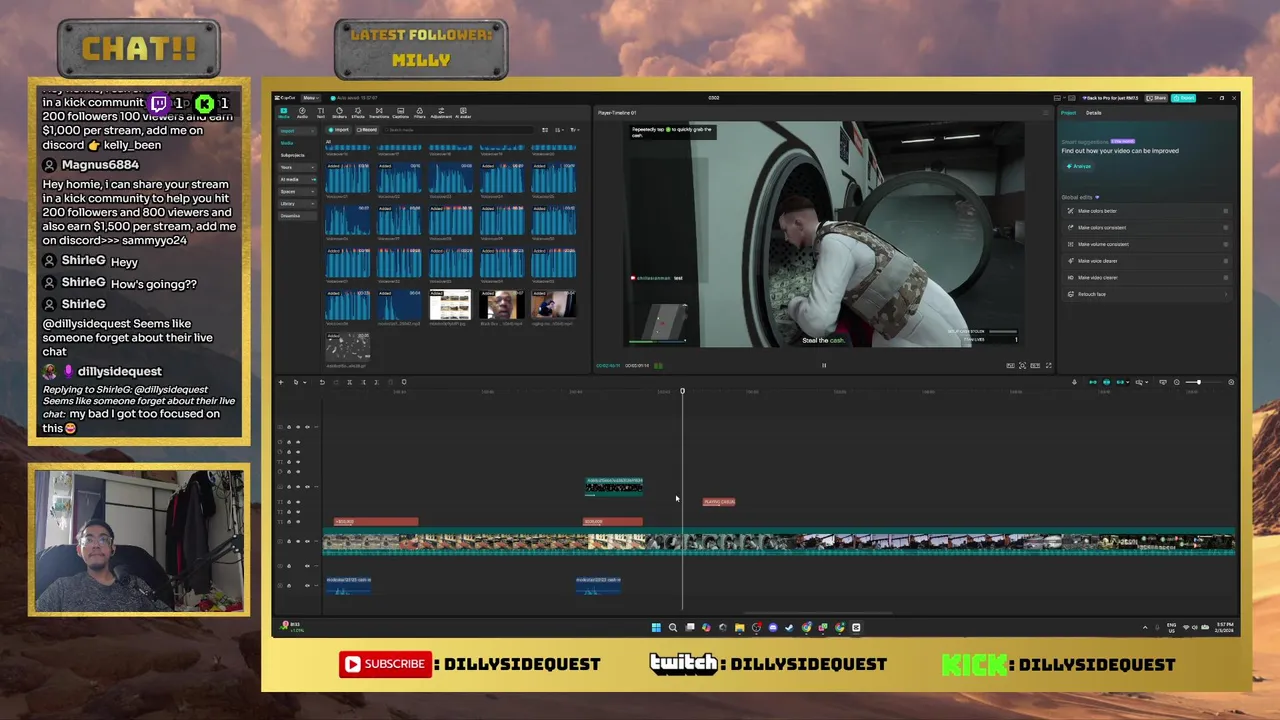Open File Explorer from taskbar
1280x720 pixels.
point(739,627)
